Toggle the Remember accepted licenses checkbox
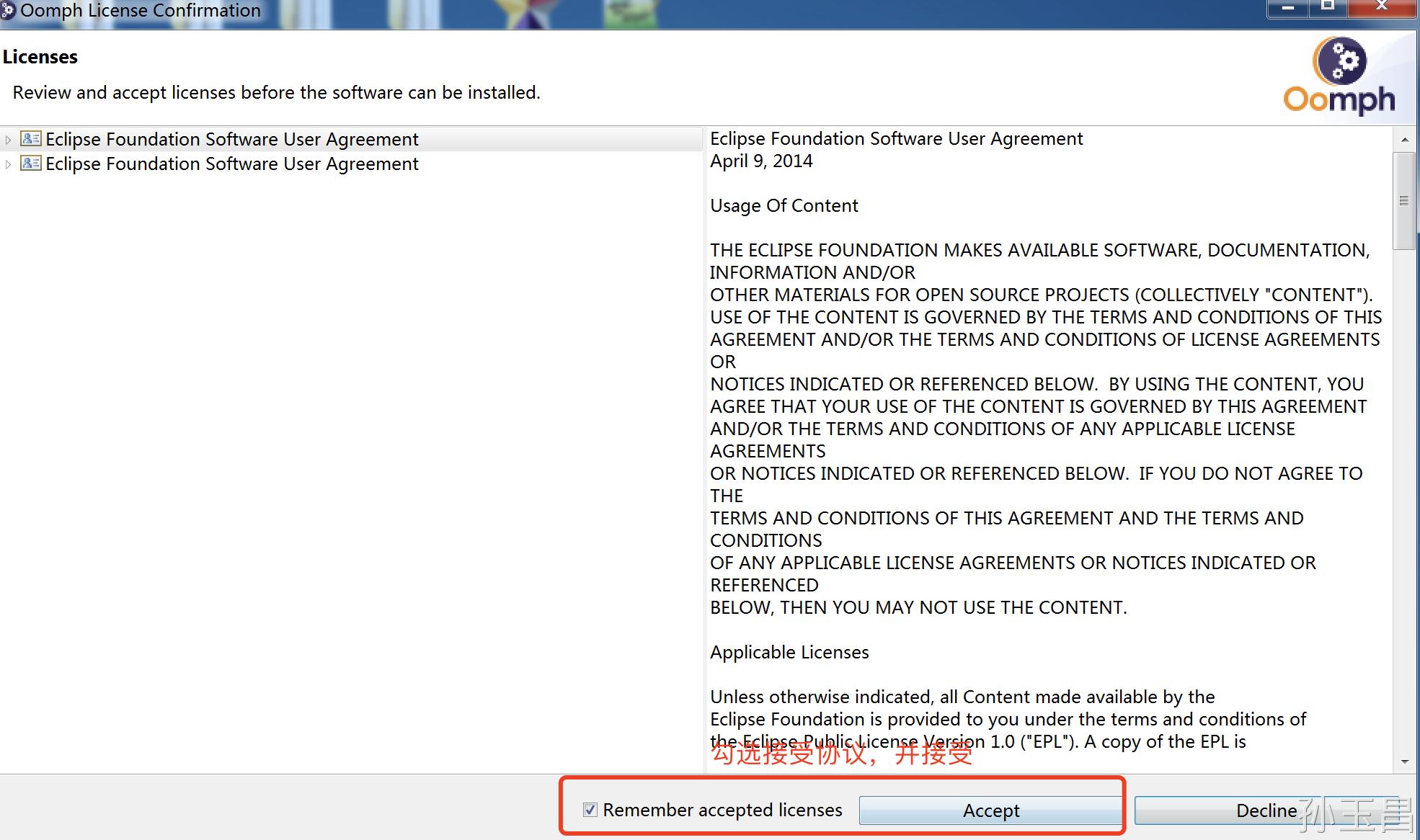Viewport: 1420px width, 840px height. (590, 810)
